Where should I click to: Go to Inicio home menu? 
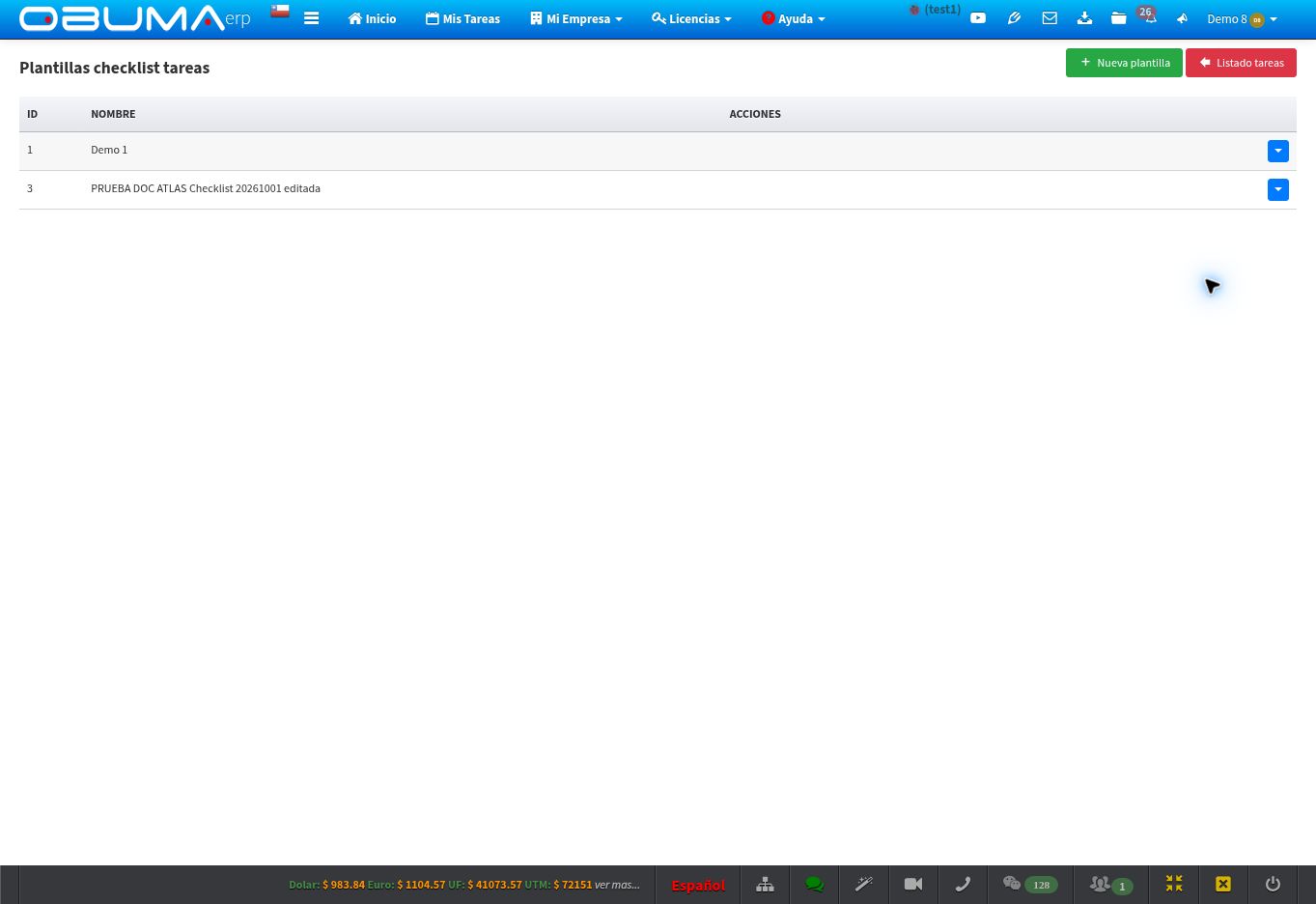tap(372, 19)
